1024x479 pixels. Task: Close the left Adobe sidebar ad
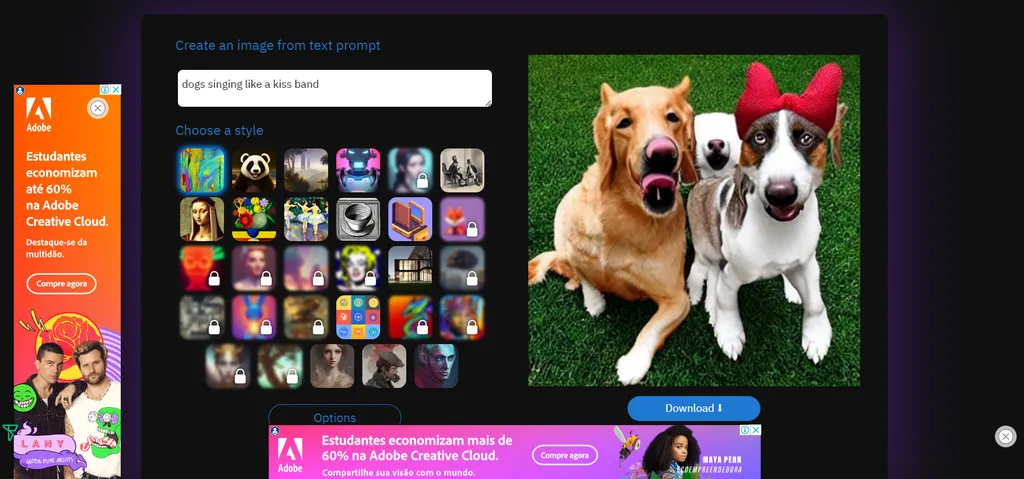point(98,108)
